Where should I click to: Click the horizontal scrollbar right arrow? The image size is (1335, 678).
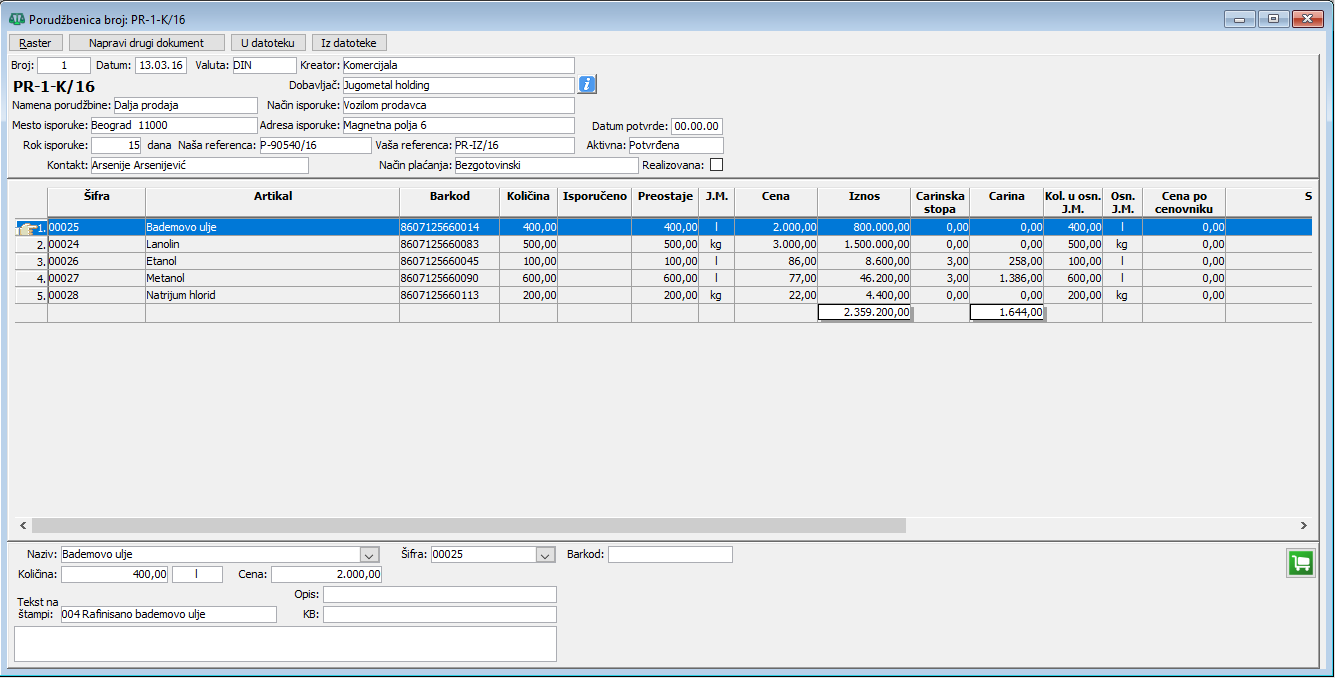pos(1303,525)
